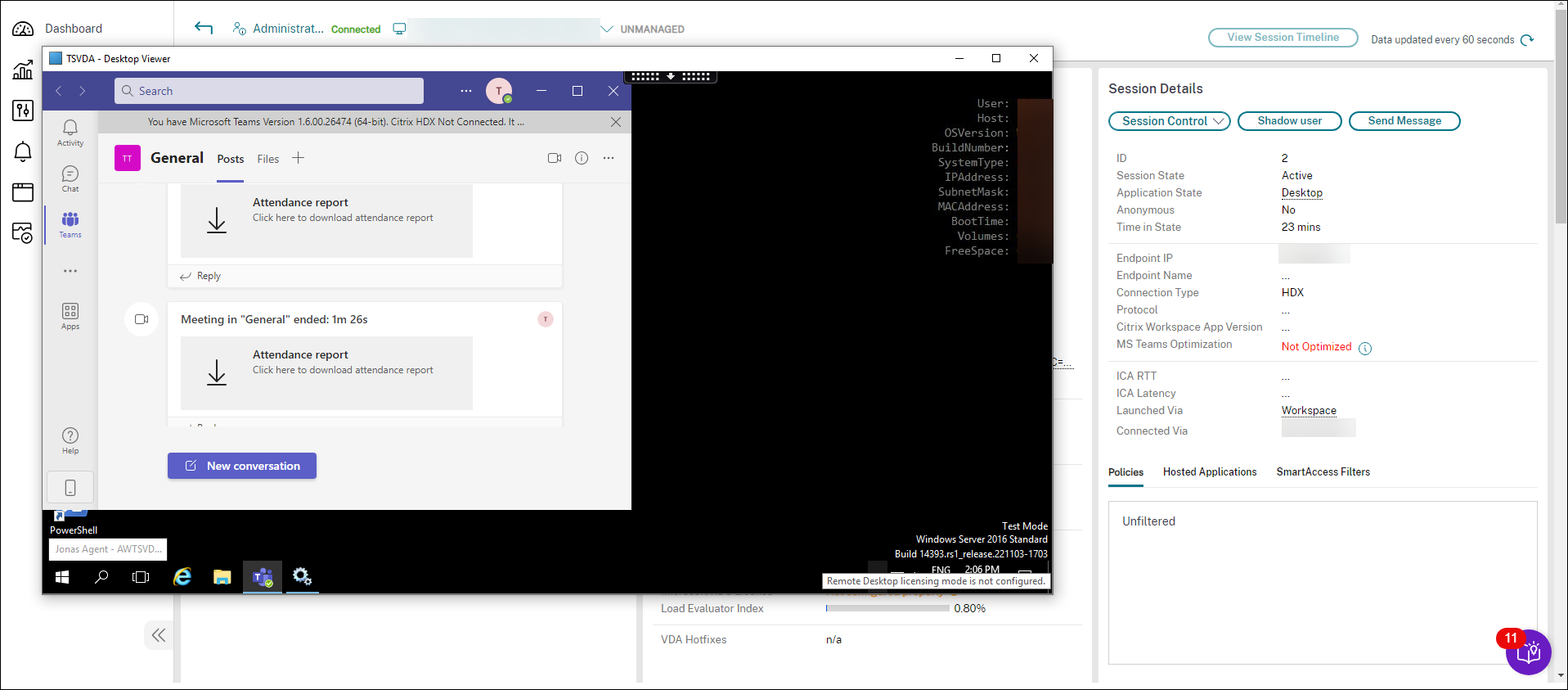This screenshot has width=1568, height=690.
Task: Click the refresh icon next to data updated text
Action: point(1527,40)
